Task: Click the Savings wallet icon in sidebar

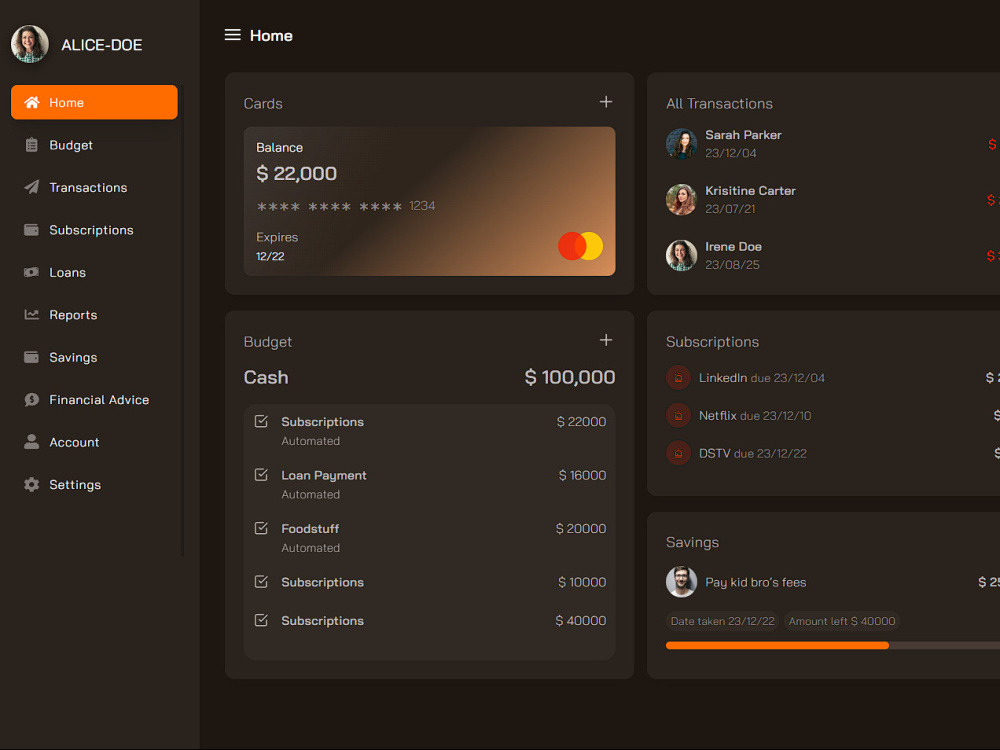Action: 31,357
